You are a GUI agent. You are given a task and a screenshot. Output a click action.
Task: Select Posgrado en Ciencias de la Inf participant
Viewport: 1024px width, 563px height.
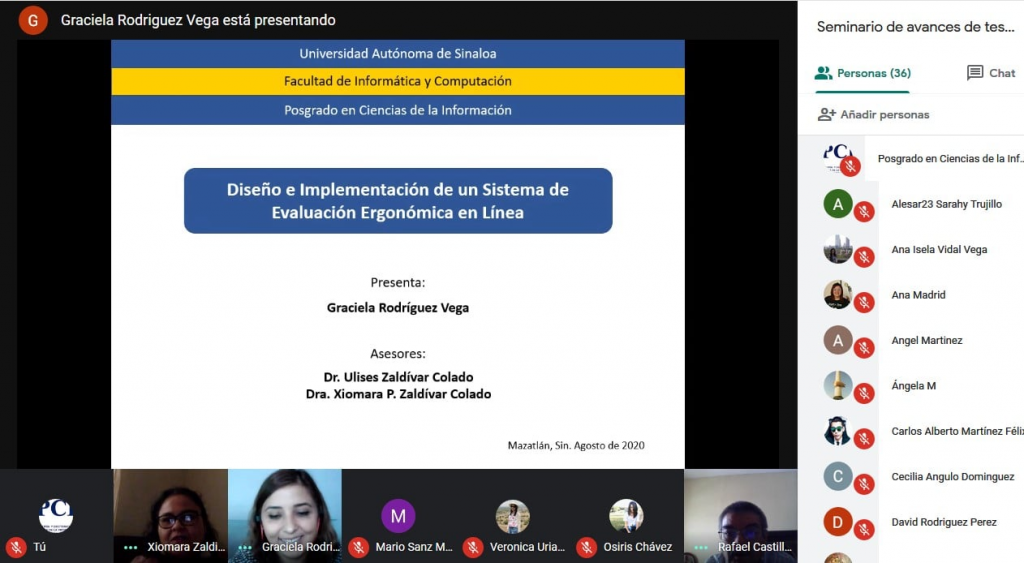(x=950, y=158)
